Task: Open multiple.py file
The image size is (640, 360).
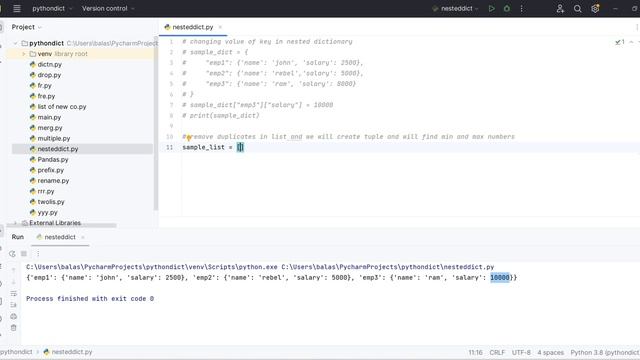Action: [53, 138]
